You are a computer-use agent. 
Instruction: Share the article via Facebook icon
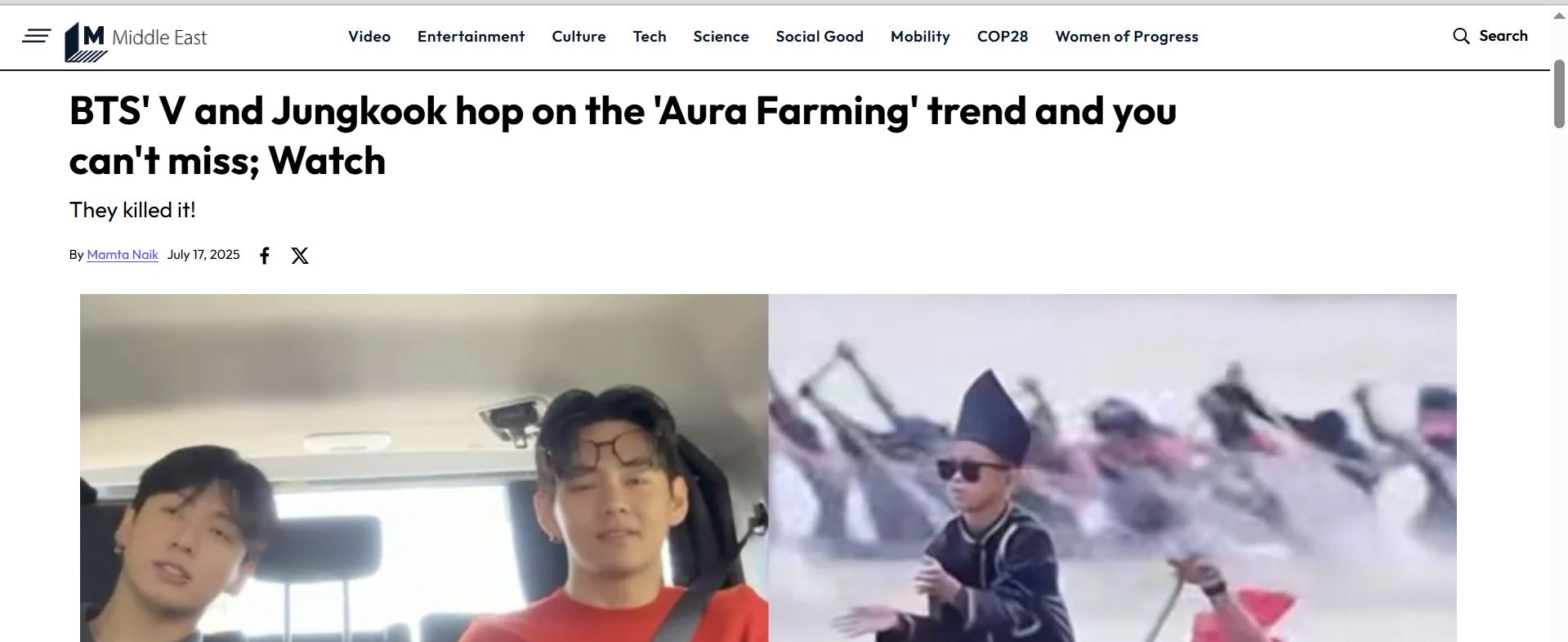265,256
